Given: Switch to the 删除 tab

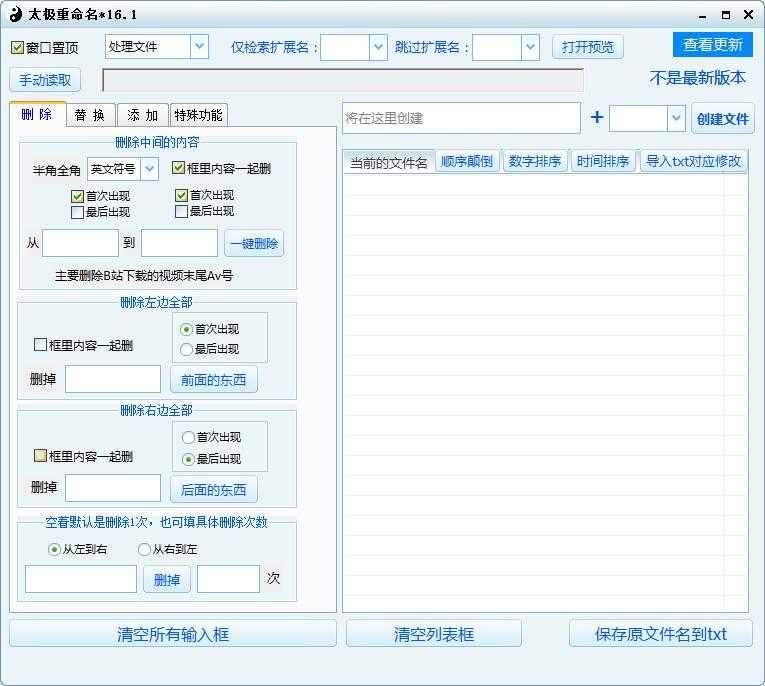Looking at the screenshot, I should pyautogui.click(x=37, y=115).
